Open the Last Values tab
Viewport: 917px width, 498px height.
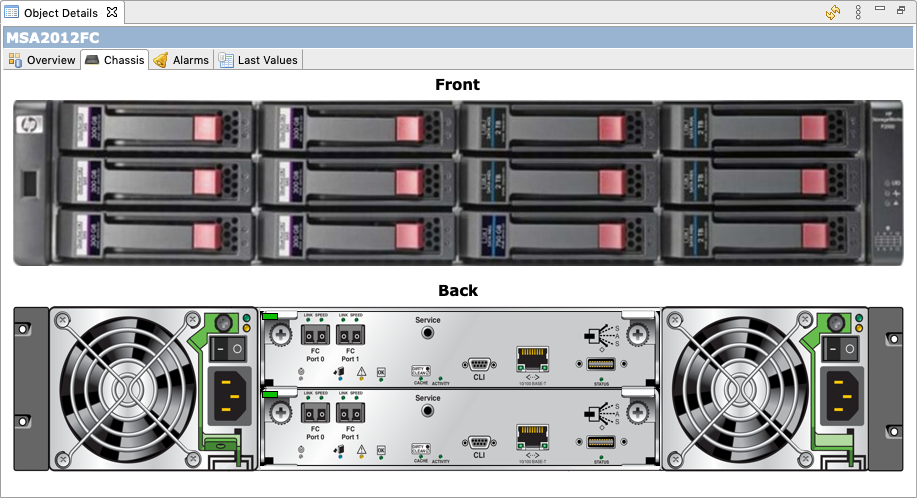click(258, 60)
